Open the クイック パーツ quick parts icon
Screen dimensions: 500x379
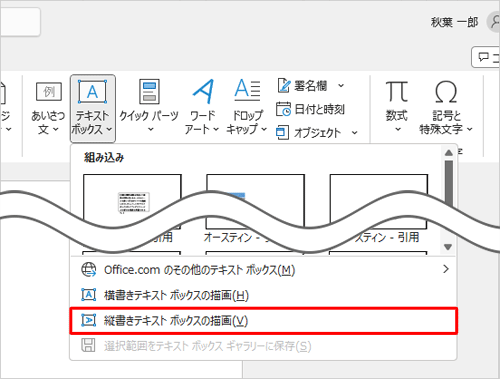[x=149, y=91]
